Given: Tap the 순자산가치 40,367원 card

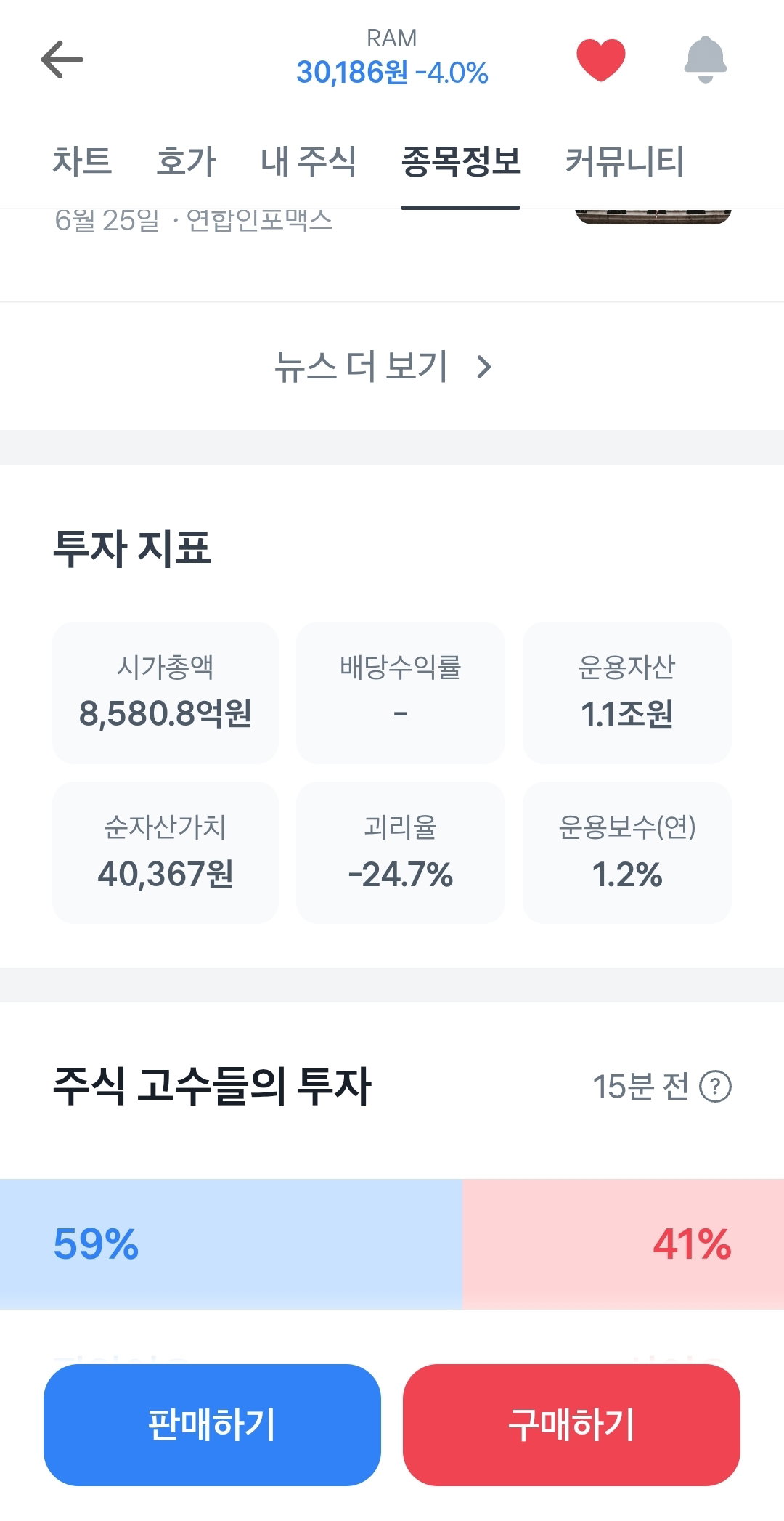Looking at the screenshot, I should 166,852.
